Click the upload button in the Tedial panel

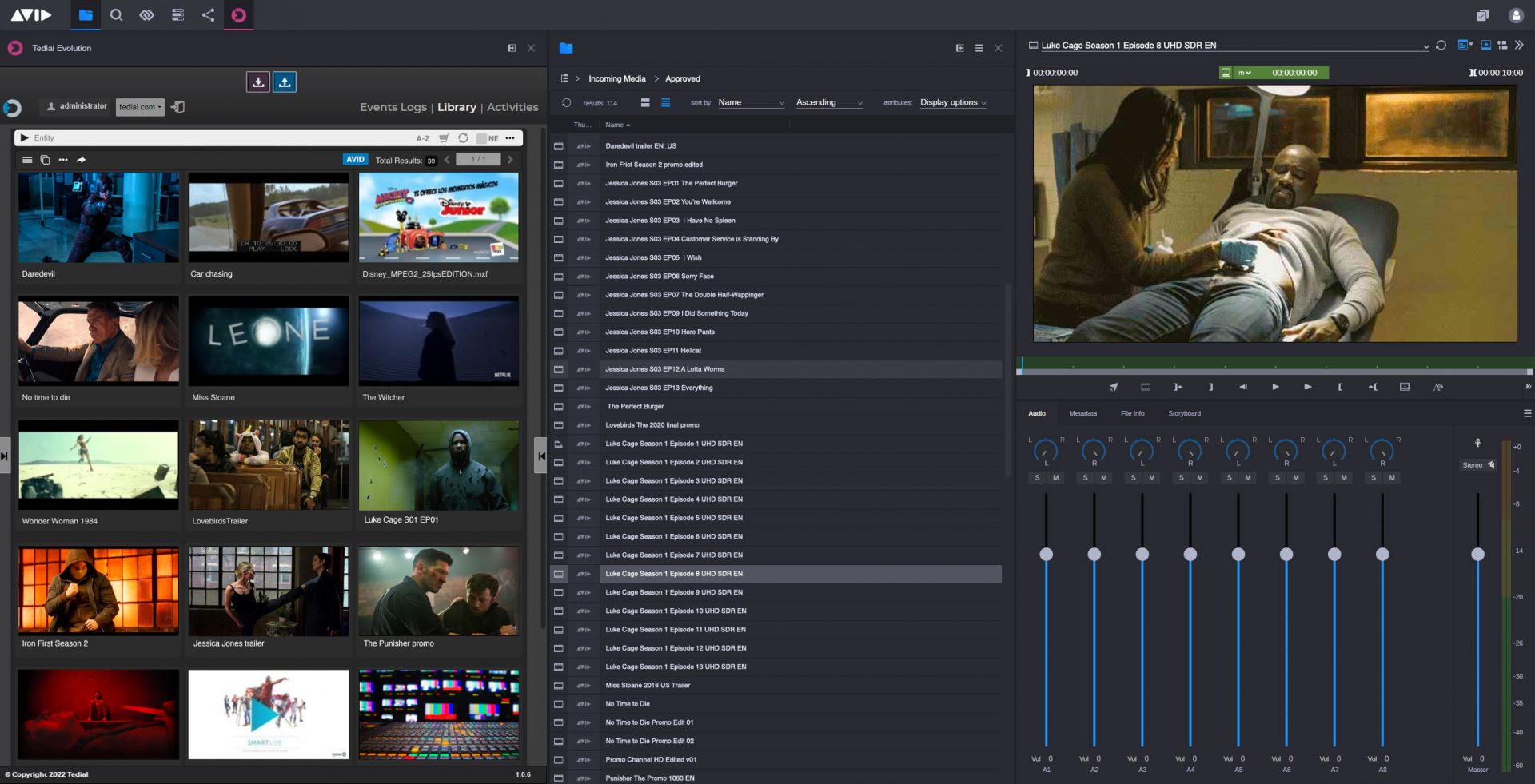coord(285,82)
